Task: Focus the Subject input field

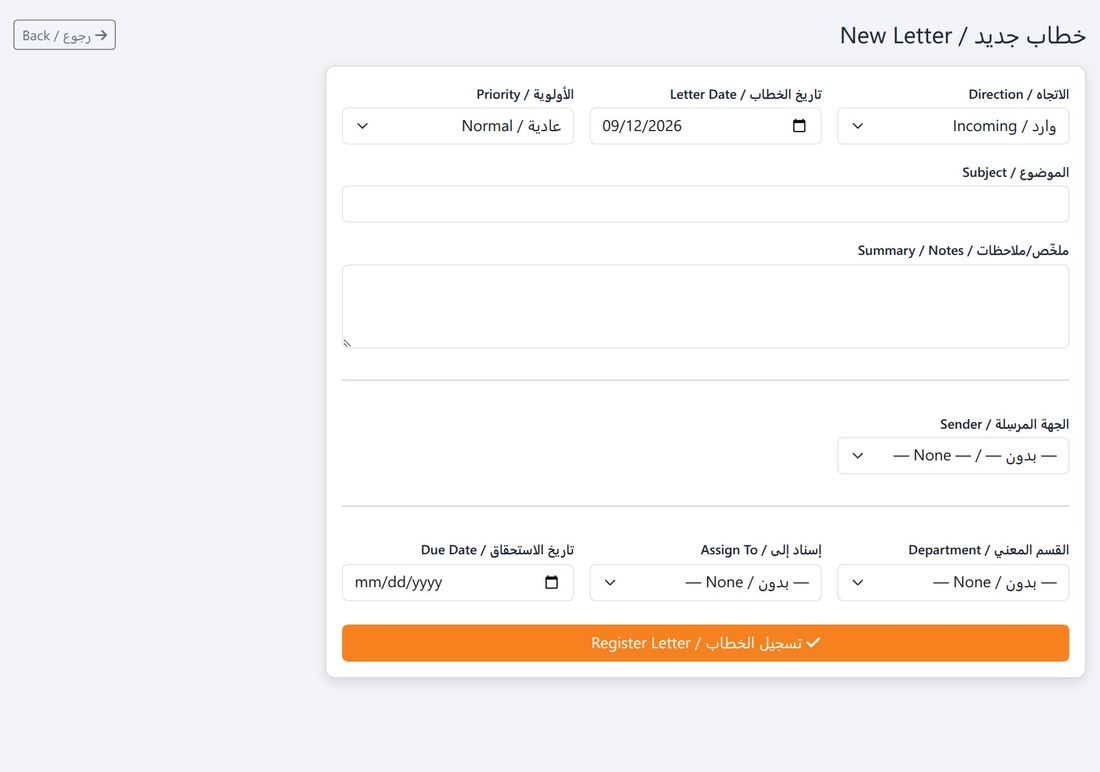Action: [705, 204]
